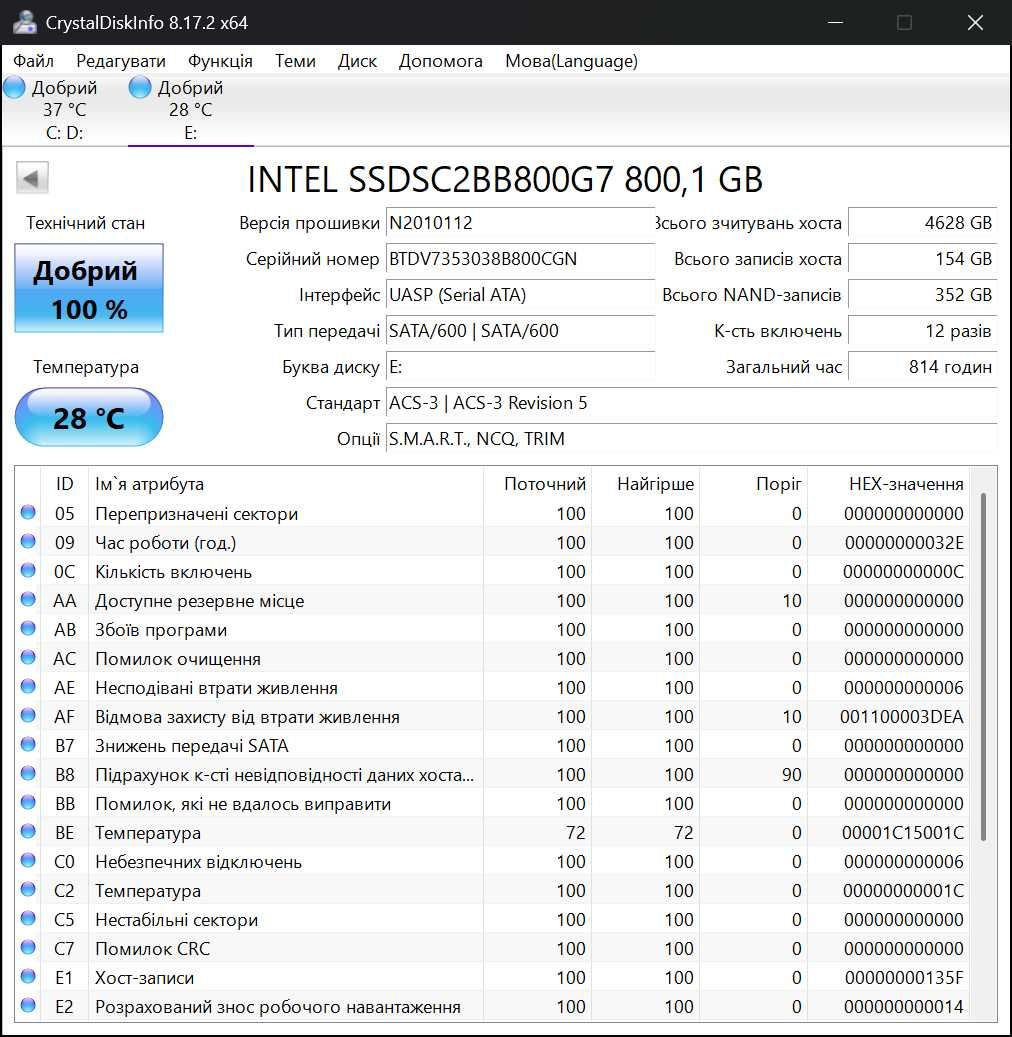Screen dimensions: 1012x1037
Task: Click the interface field UASP (Serial ATA)
Action: pos(520,294)
